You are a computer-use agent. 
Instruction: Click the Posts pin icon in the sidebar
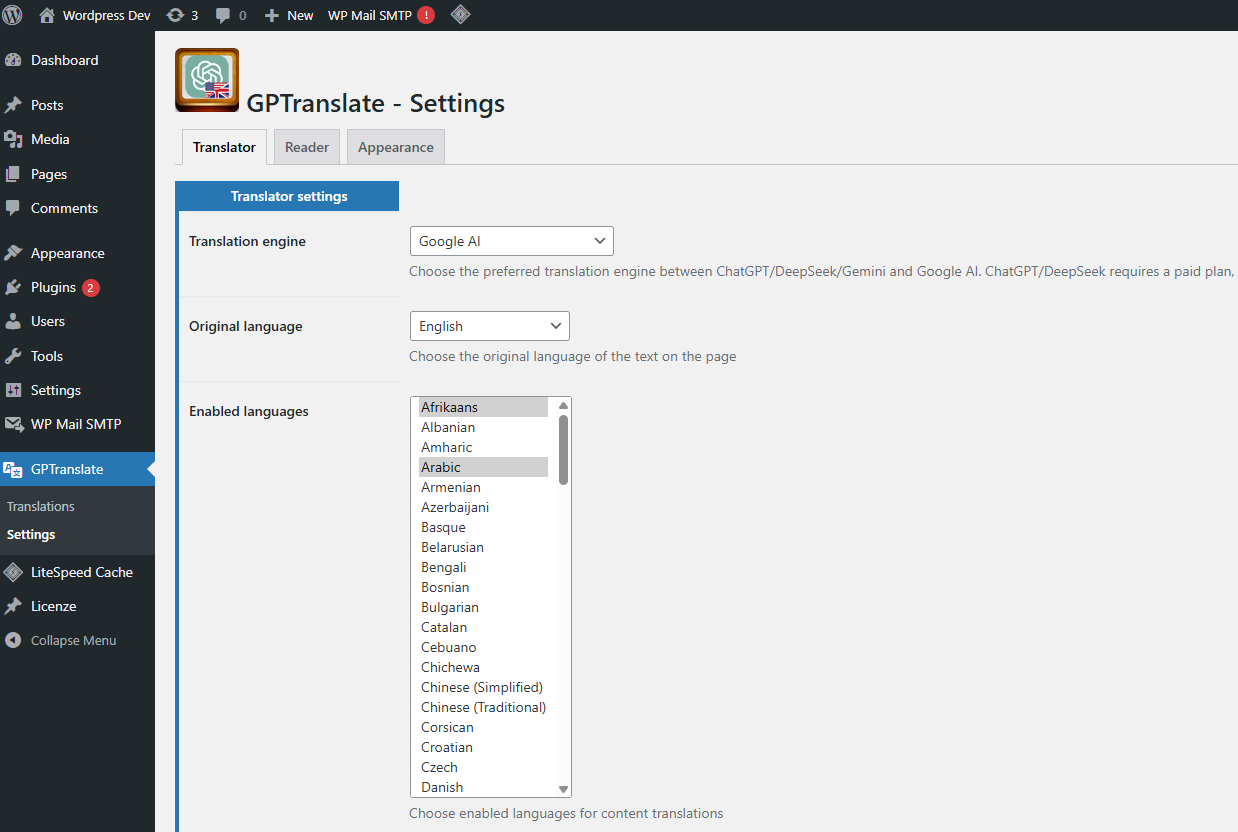(x=13, y=105)
